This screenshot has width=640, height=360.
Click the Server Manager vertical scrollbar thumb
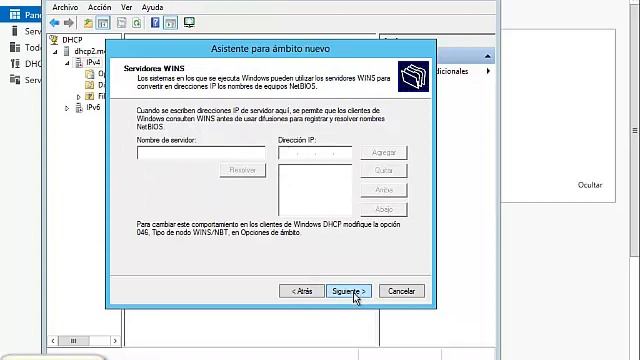coord(634,131)
